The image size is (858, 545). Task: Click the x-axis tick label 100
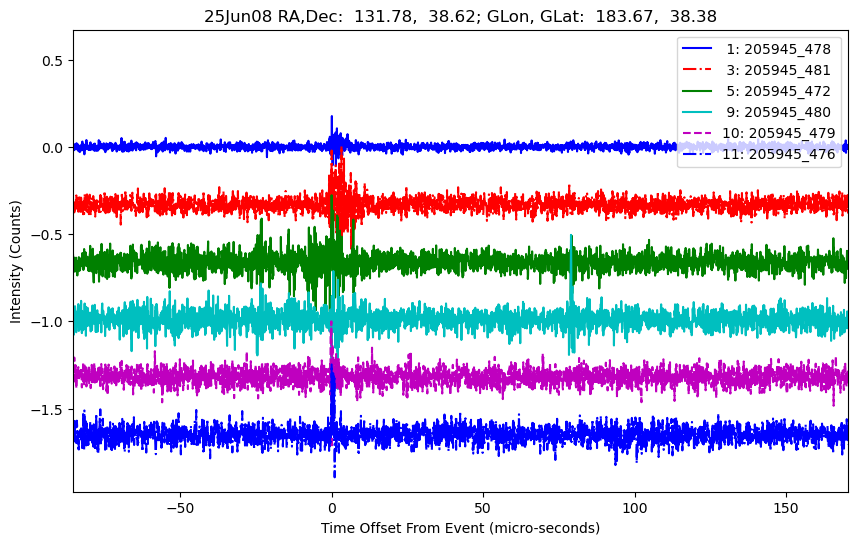tap(635, 508)
